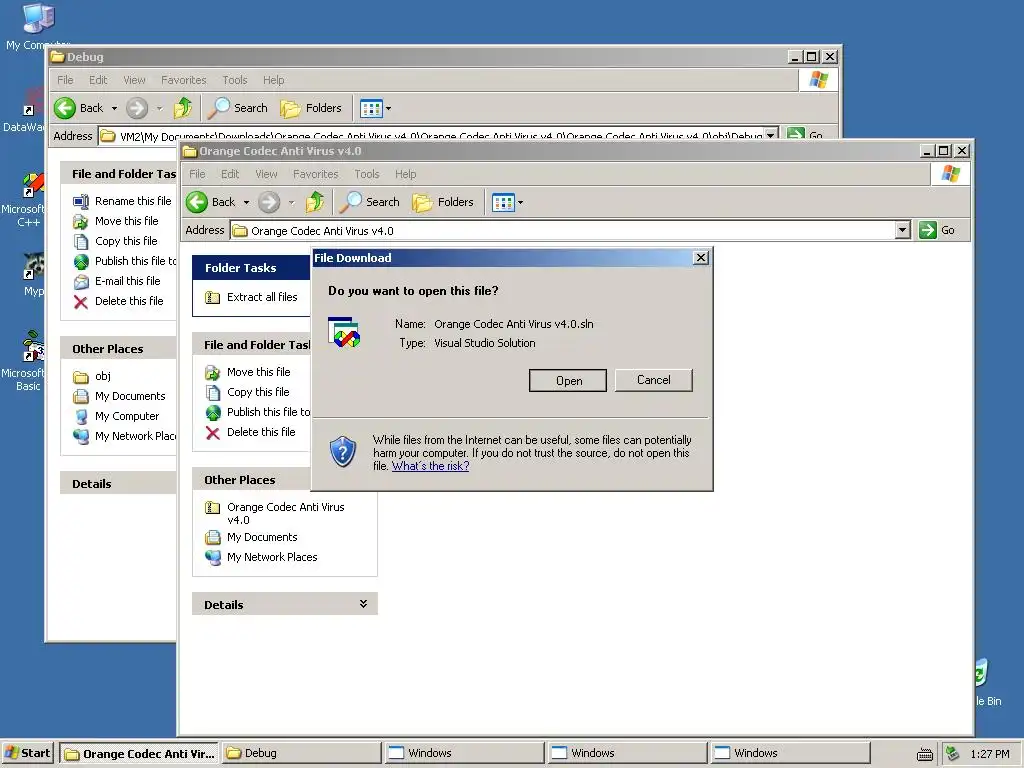The height and width of the screenshot is (768, 1024).
Task: Open My Network Places in Orange Codec window
Action: click(261, 557)
